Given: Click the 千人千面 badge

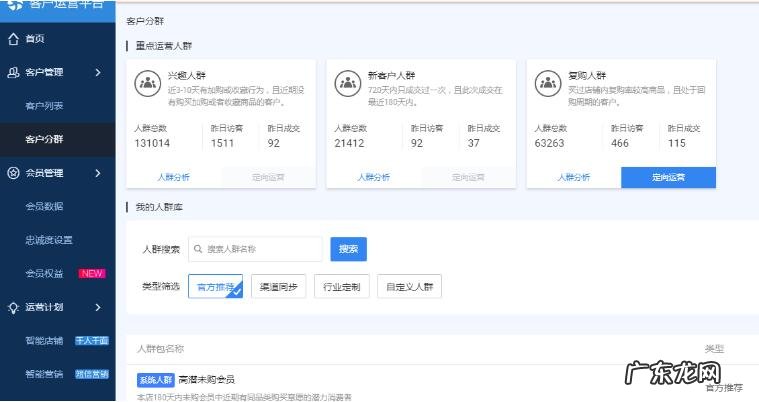Looking at the screenshot, I should (91, 340).
